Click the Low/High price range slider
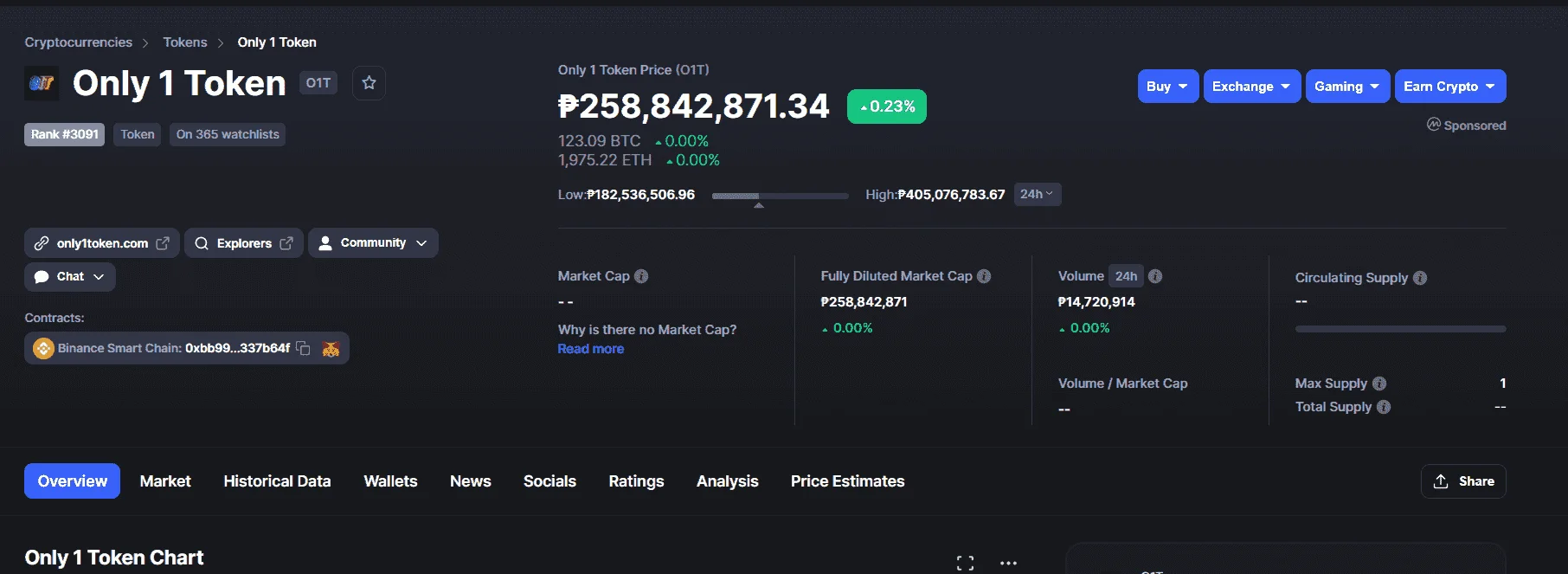Screen dimensions: 1568x574 click(780, 197)
